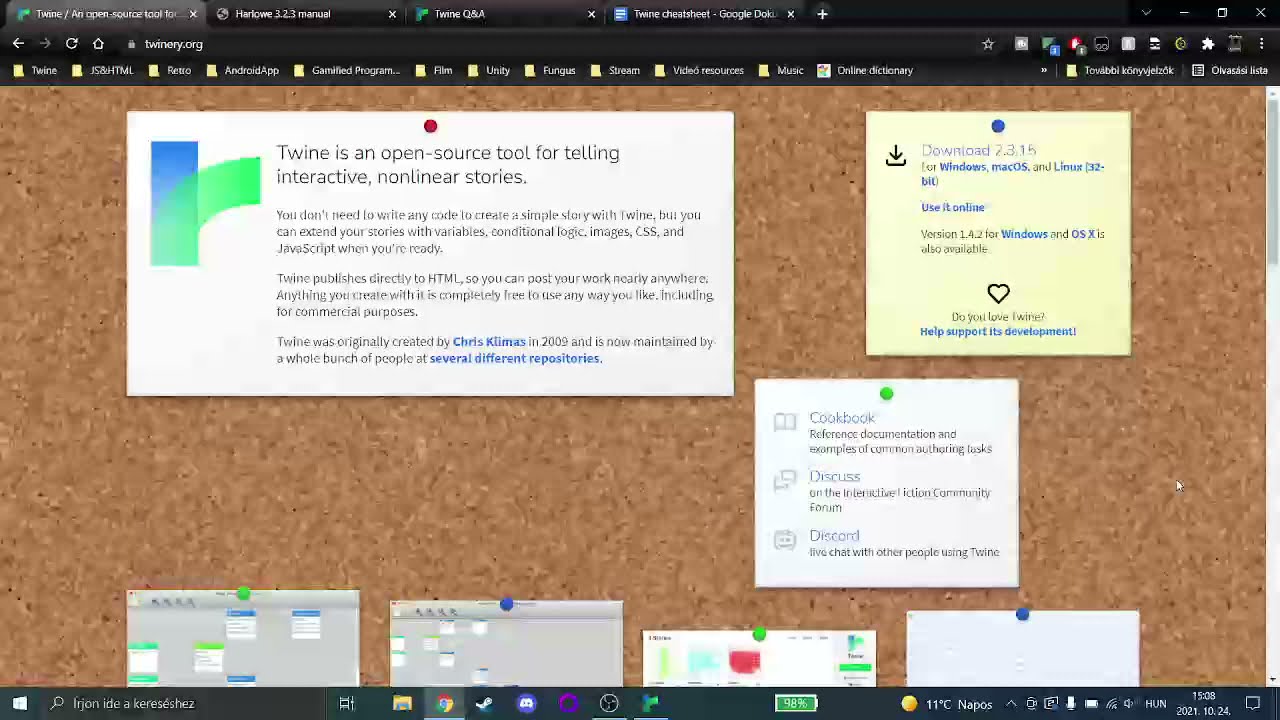Image resolution: width=1280 pixels, height=720 pixels.
Task: Reload the twinery.org page
Action: (72, 44)
